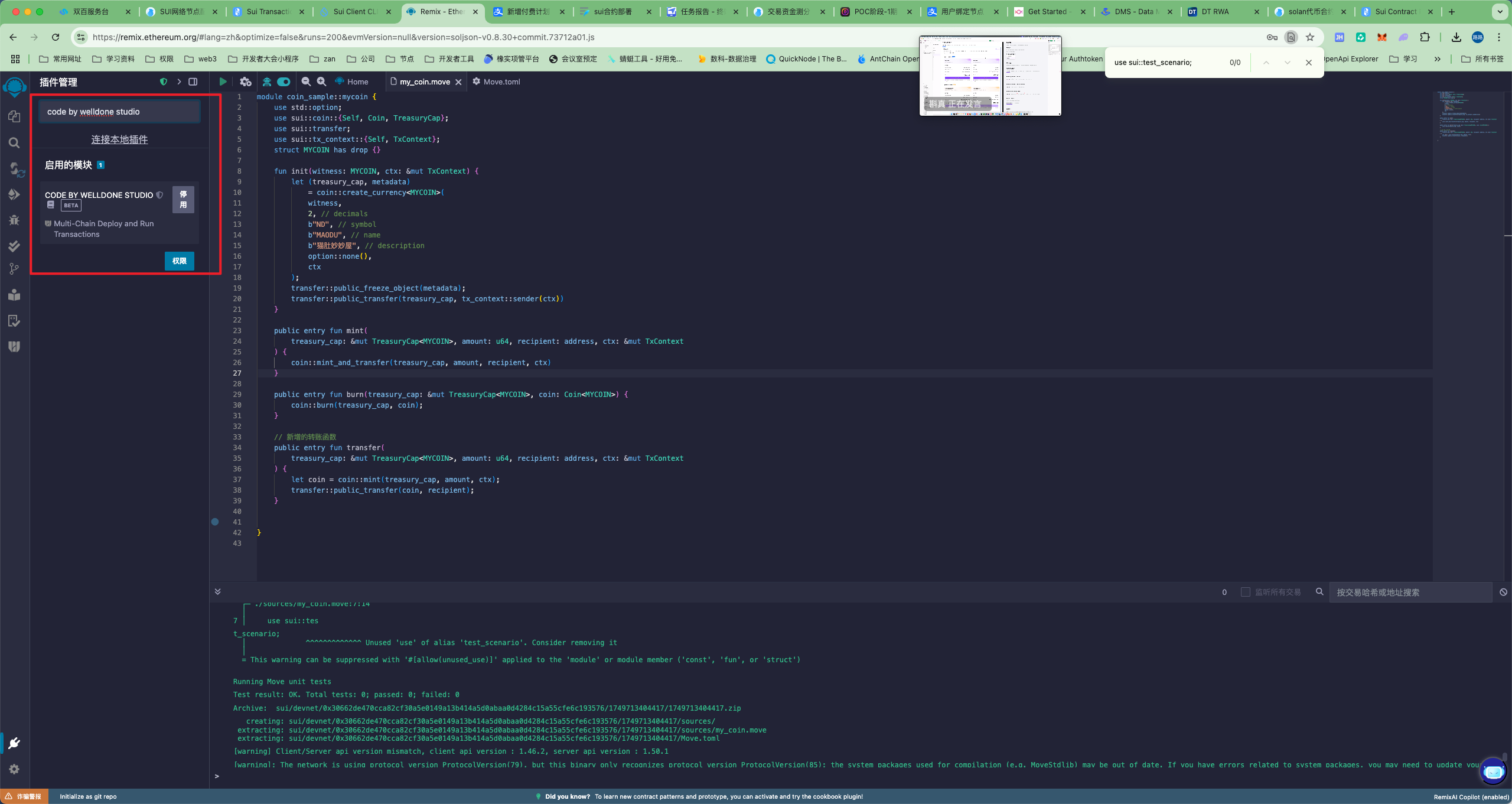Collapse the terminal with double chevron

(217, 591)
